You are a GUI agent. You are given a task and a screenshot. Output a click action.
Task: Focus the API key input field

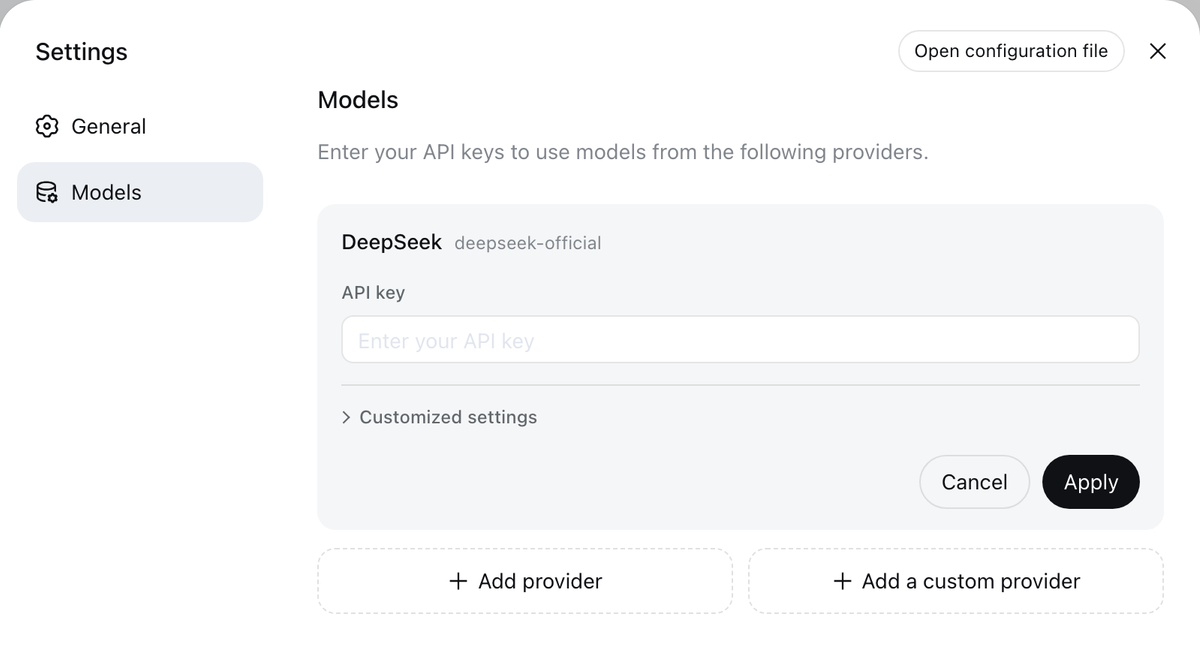(x=740, y=340)
